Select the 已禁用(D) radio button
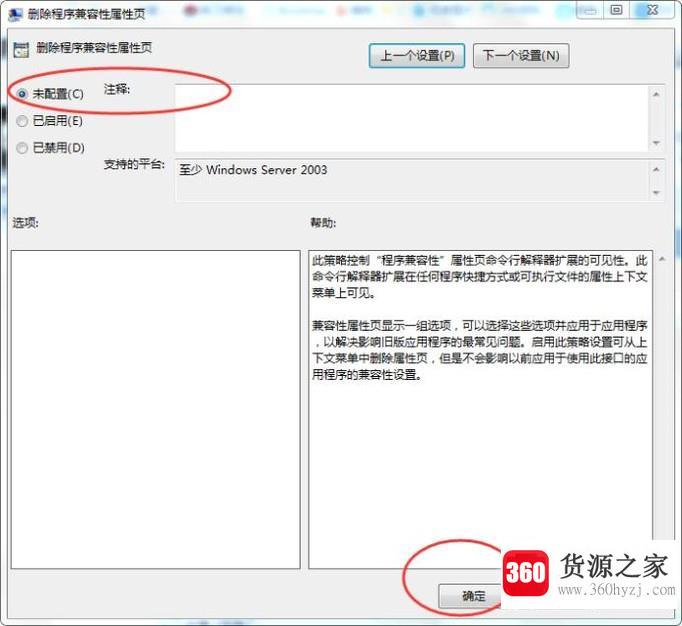Viewport: 682px width, 626px height. pos(22,148)
